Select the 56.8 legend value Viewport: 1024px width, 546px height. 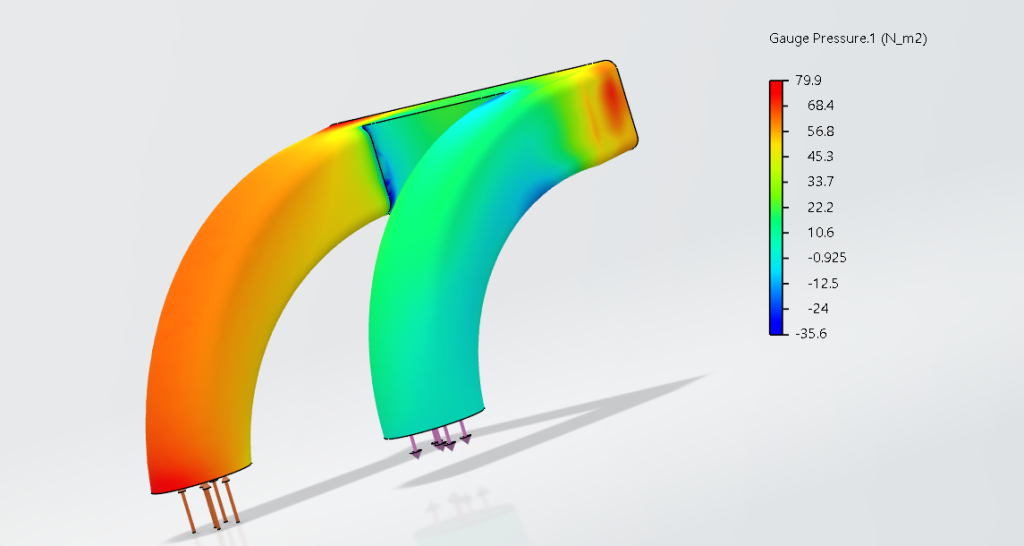[x=821, y=131]
